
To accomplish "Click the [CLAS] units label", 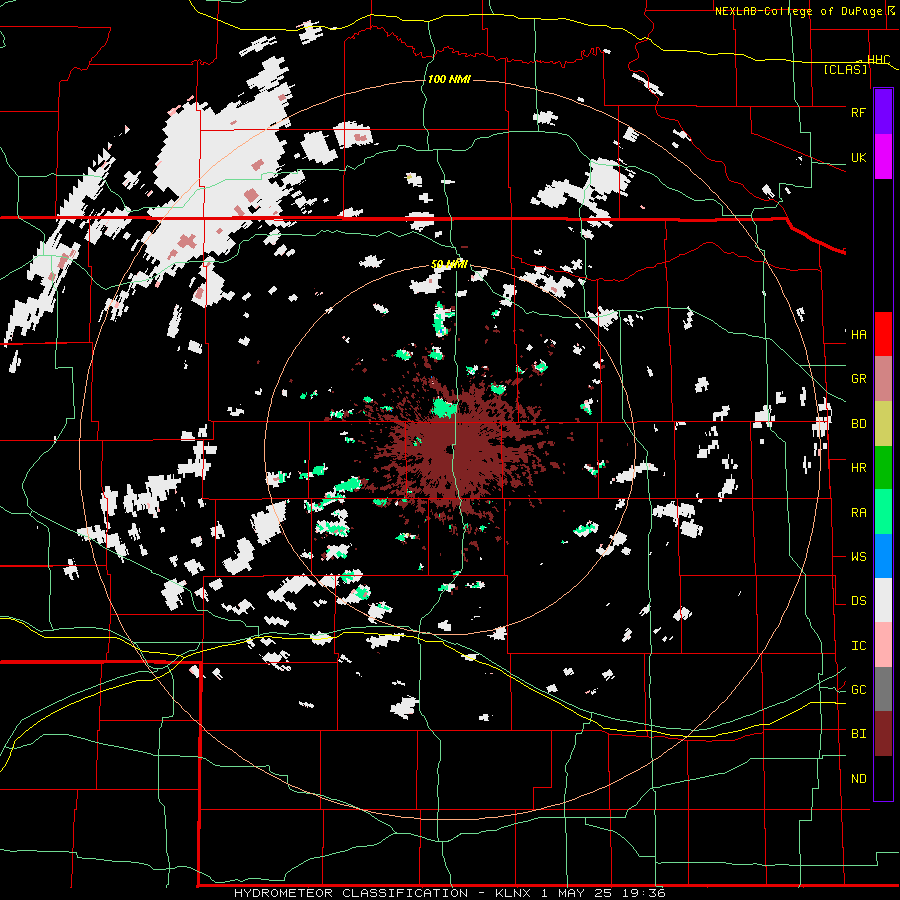I will 845,69.
